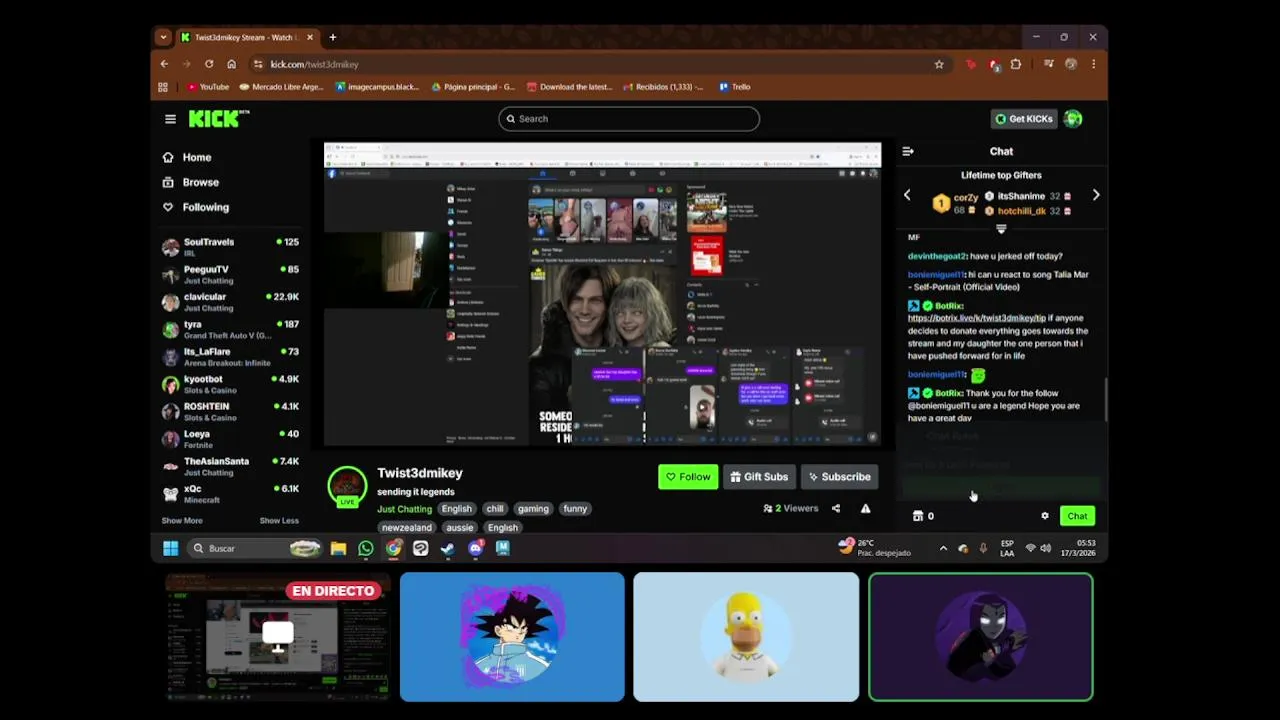The image size is (1280, 720).
Task: Click the volume icon in system tray
Action: click(1045, 548)
